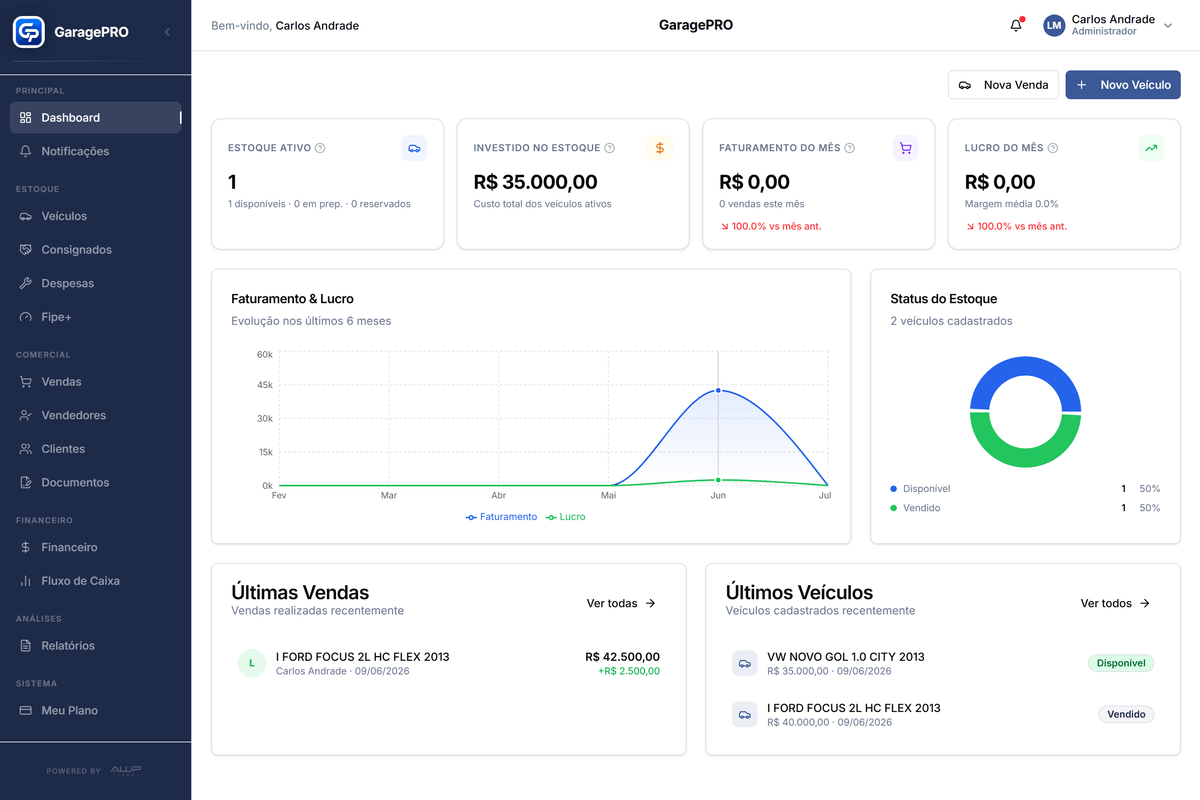Click help icon beside Lucro do Mês
This screenshot has width=1200, height=800.
click(1053, 148)
